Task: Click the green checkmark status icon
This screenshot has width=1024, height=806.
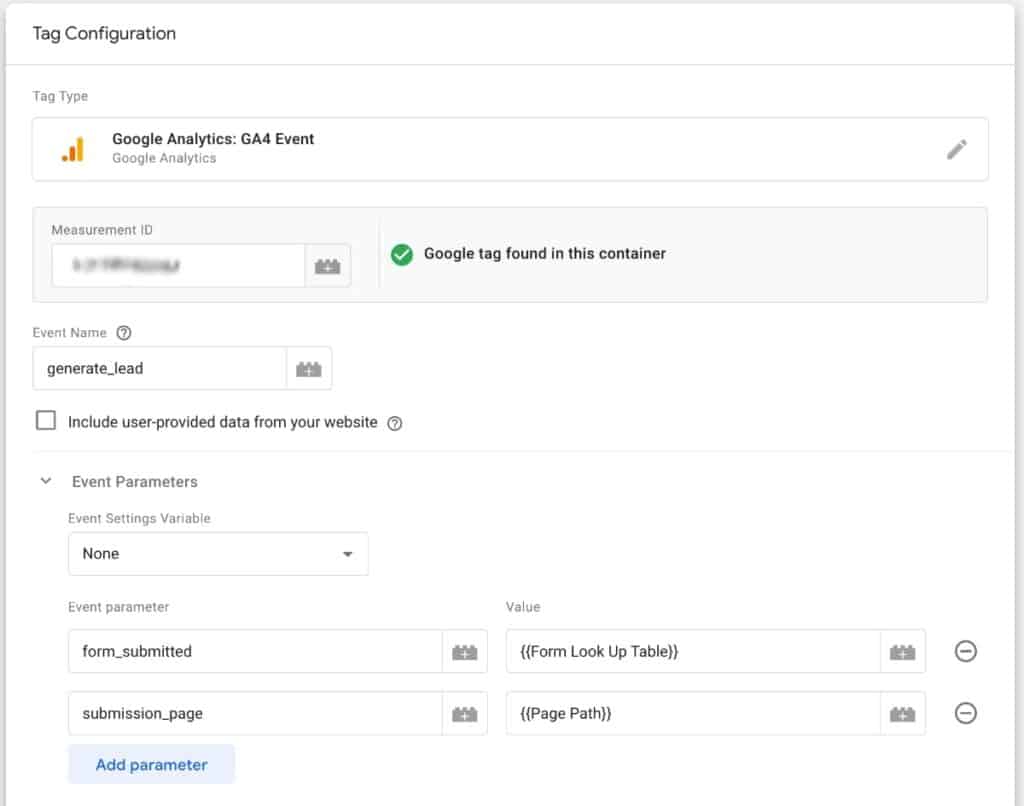Action: pyautogui.click(x=402, y=255)
